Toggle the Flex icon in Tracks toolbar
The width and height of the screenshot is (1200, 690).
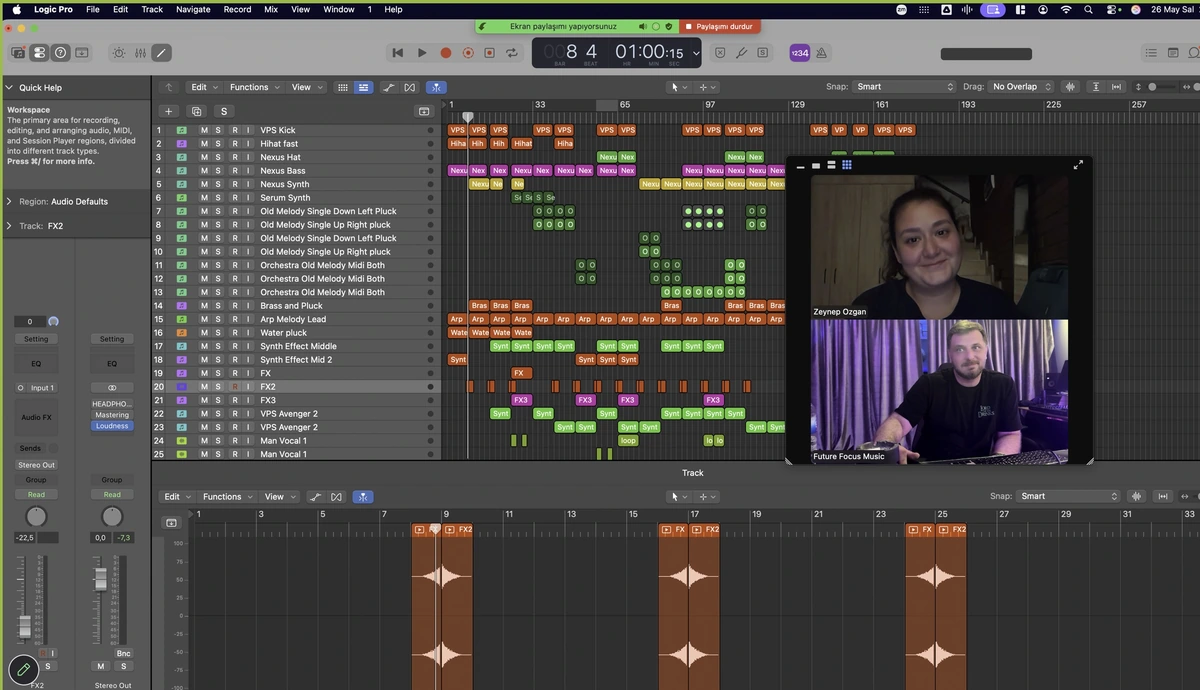coord(409,87)
